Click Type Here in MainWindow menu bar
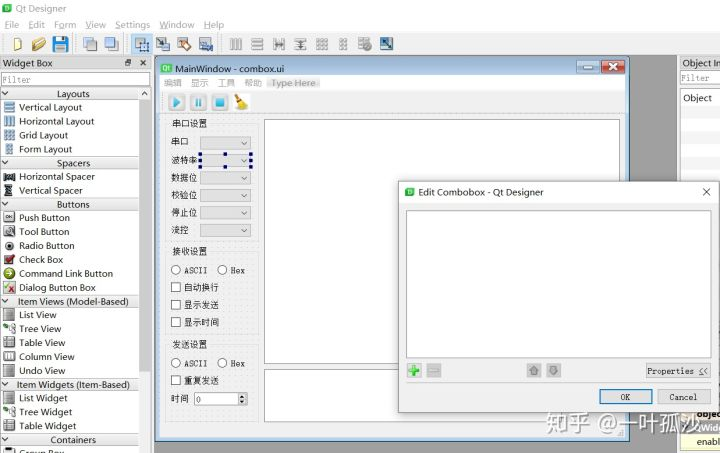The width and height of the screenshot is (720, 453). [x=293, y=83]
